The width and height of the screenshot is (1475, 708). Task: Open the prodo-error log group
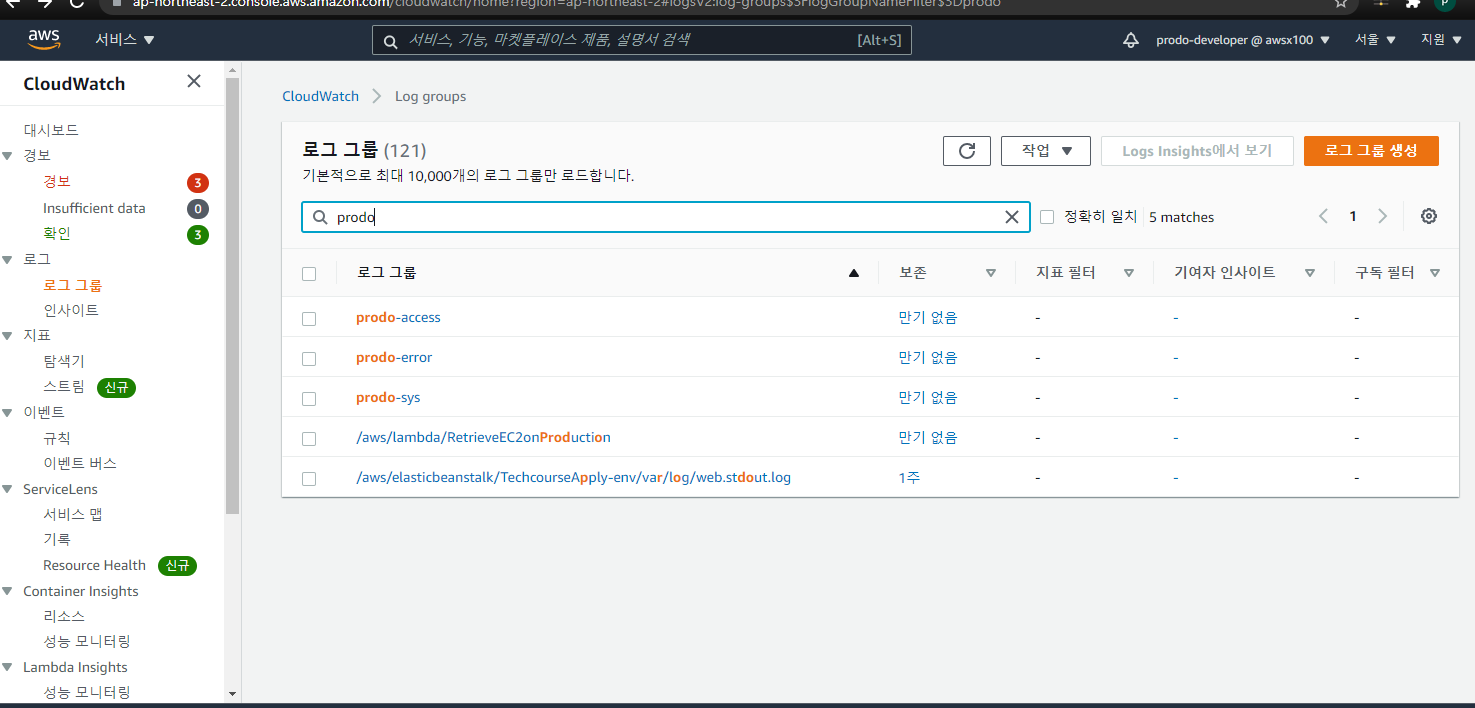(x=394, y=358)
